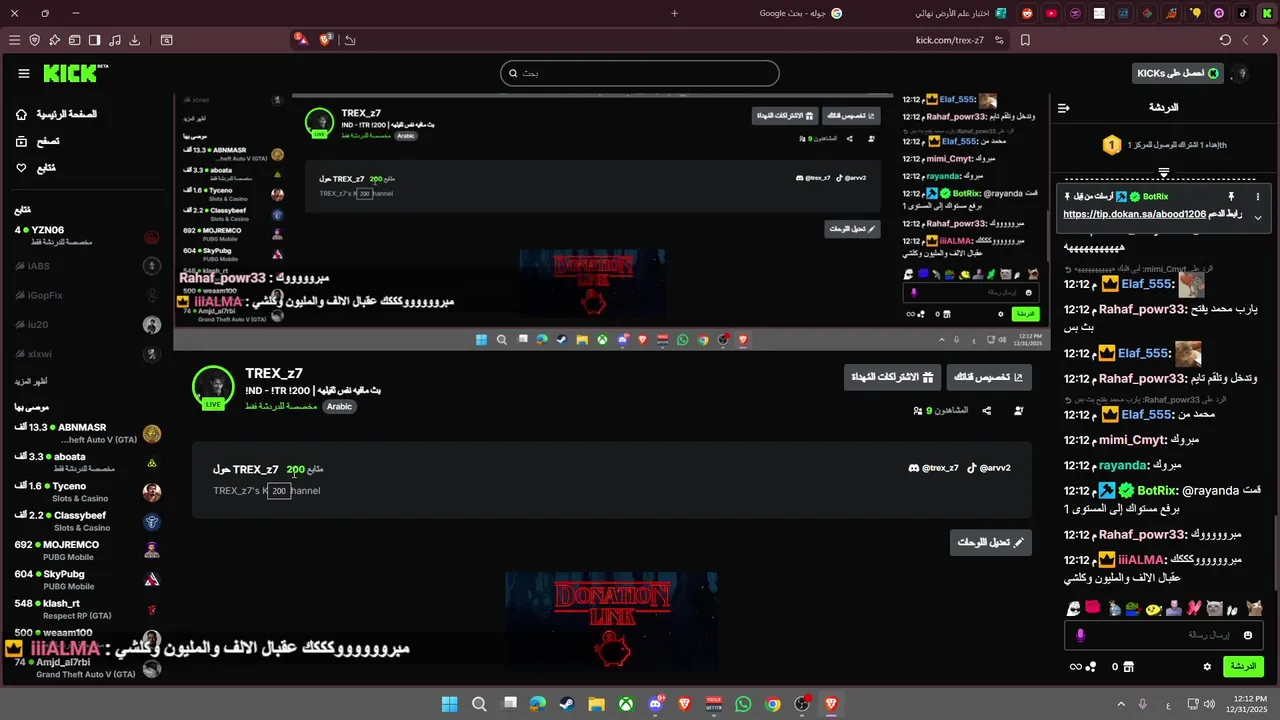The image size is (1280, 720).
Task: Open @arvv2 TikTok link
Action: pos(988,468)
